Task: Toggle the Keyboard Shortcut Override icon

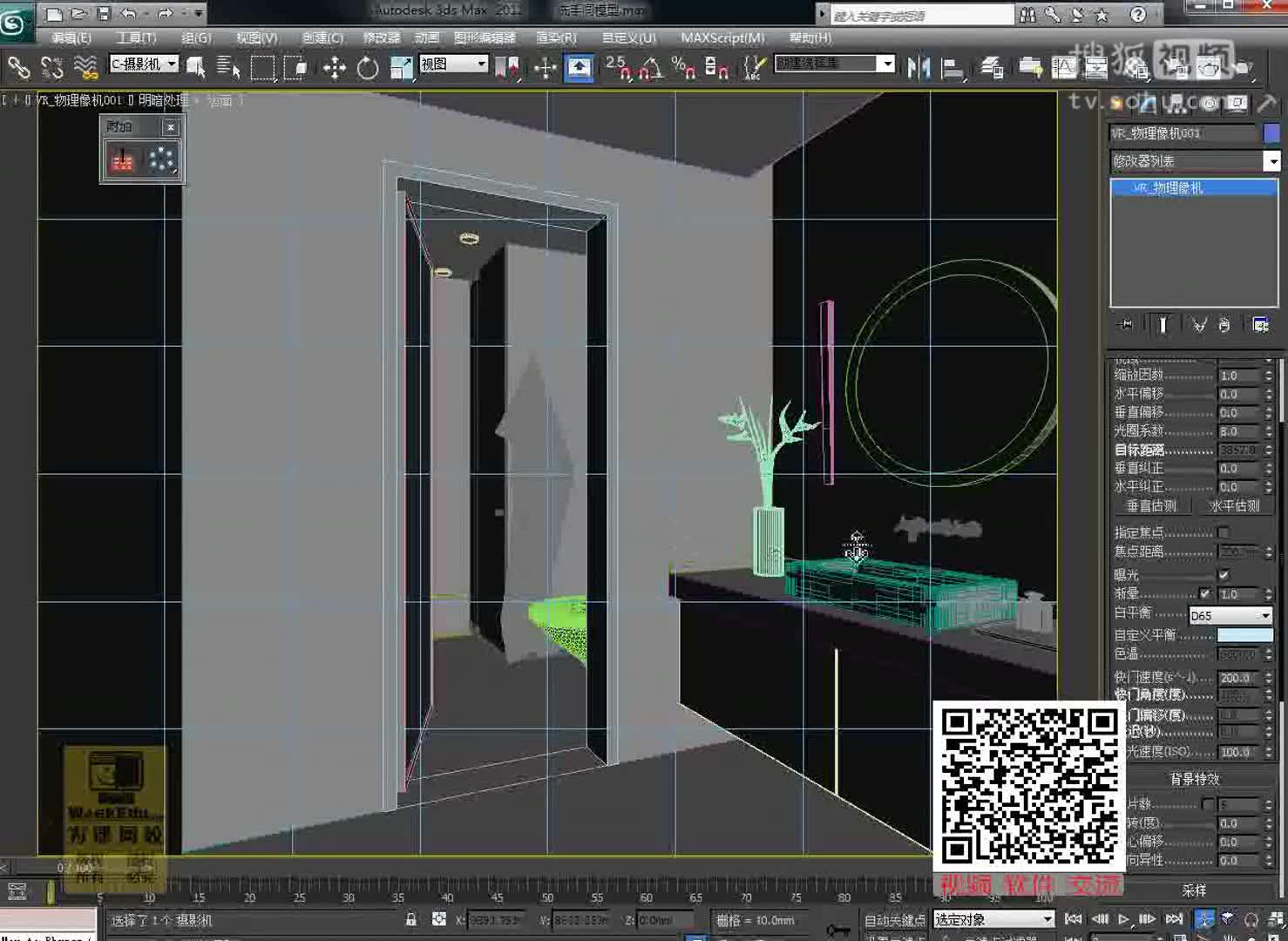Action: 579,67
